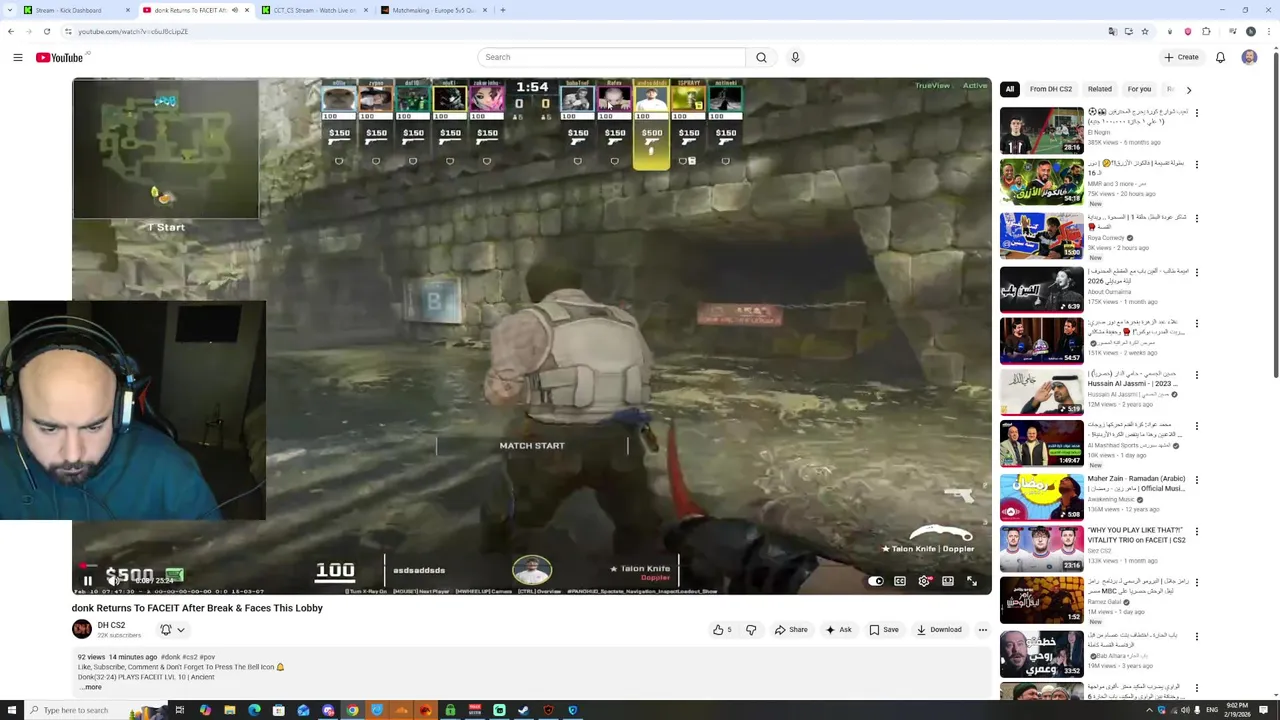Save video to a playlist
This screenshot has height=720, width=1280.
pos(884,630)
